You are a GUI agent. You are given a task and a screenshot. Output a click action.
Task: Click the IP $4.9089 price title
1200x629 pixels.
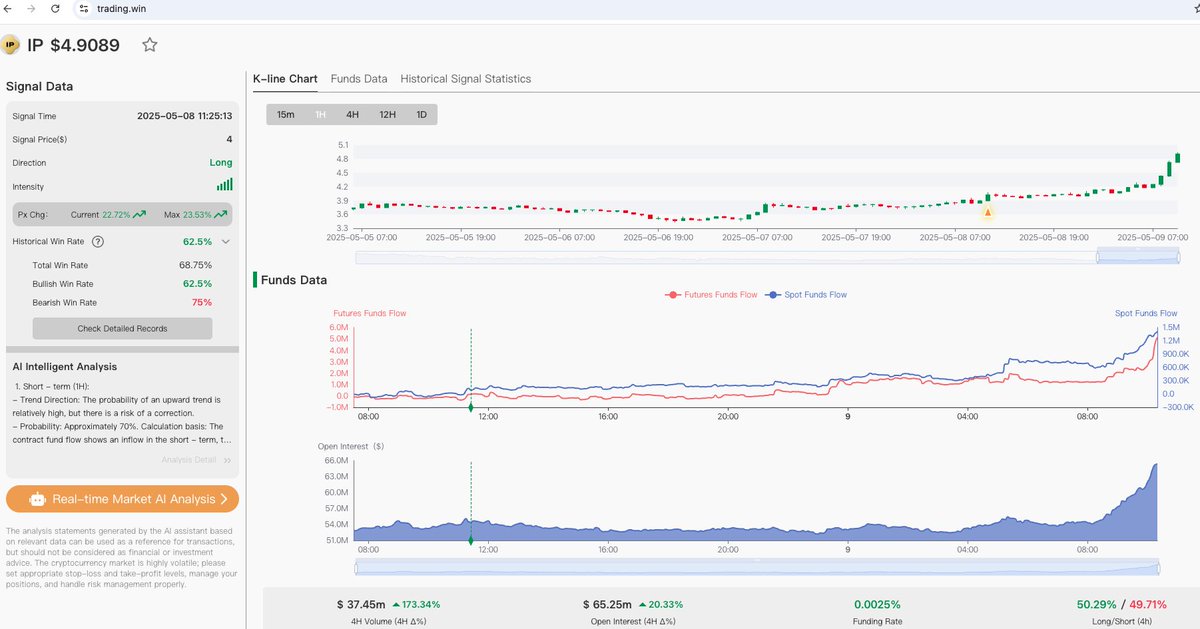point(74,45)
